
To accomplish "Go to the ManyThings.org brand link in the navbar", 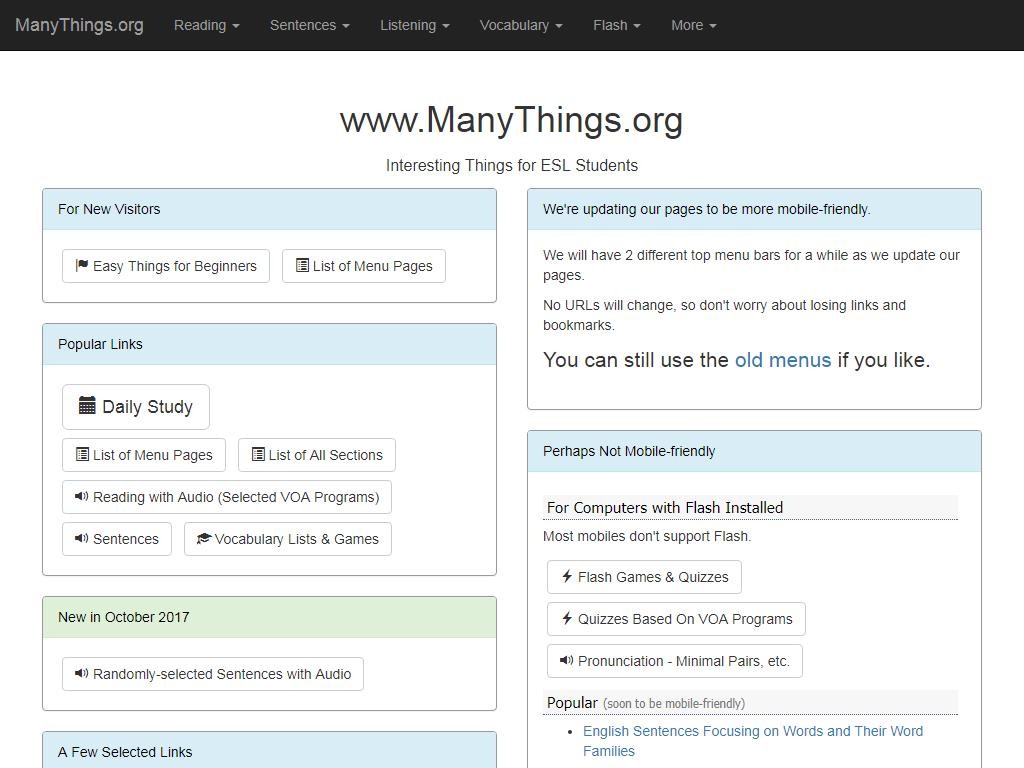I will tap(79, 25).
